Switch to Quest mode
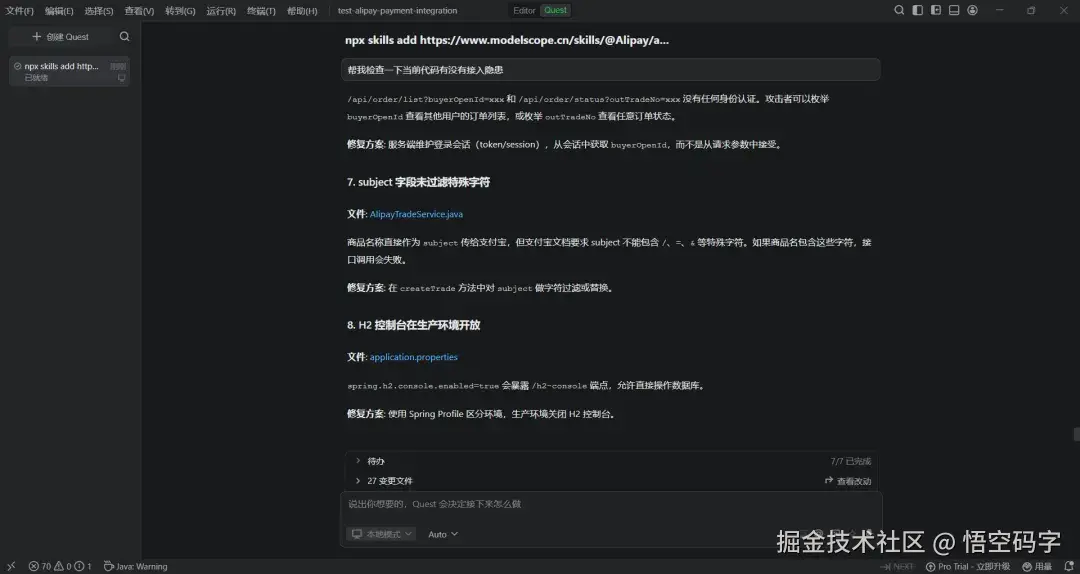Screen dimensions: 1080x574 (x=556, y=10)
